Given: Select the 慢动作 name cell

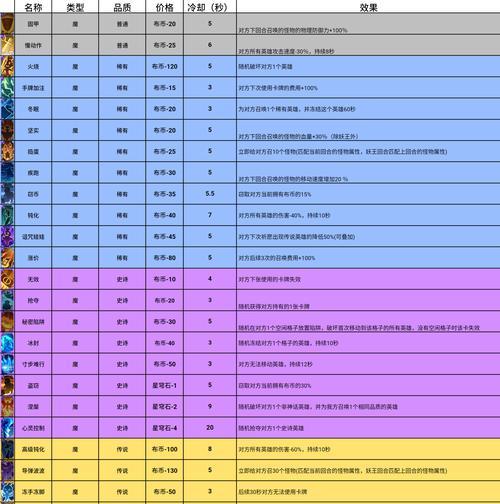Looking at the screenshot, I should tap(33, 45).
